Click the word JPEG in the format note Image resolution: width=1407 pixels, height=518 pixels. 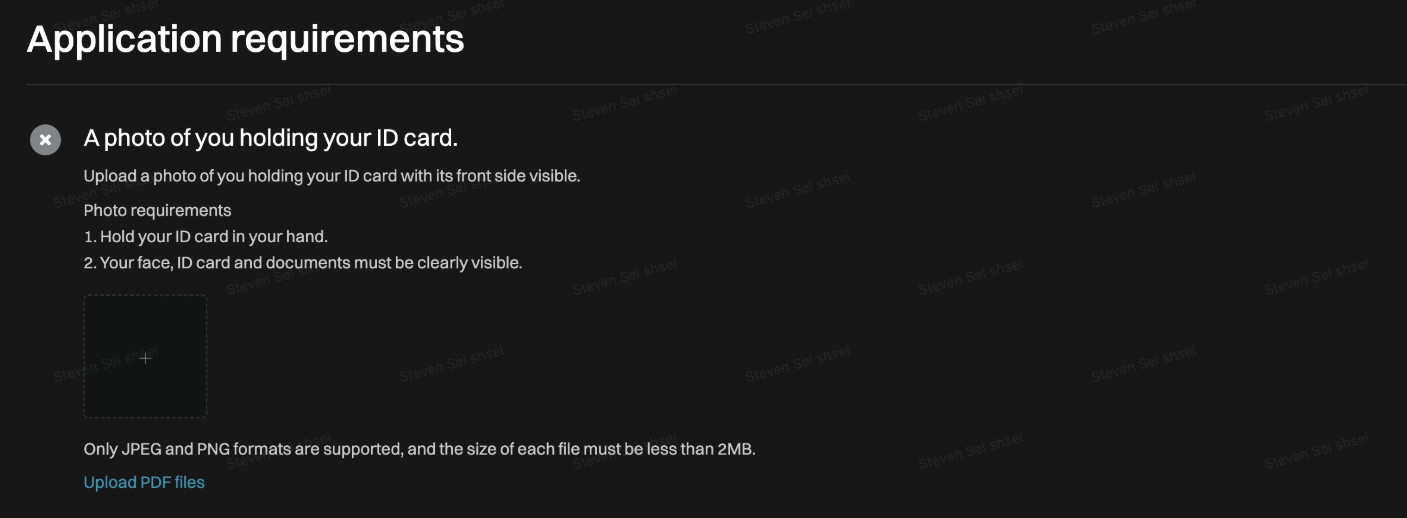click(x=139, y=449)
